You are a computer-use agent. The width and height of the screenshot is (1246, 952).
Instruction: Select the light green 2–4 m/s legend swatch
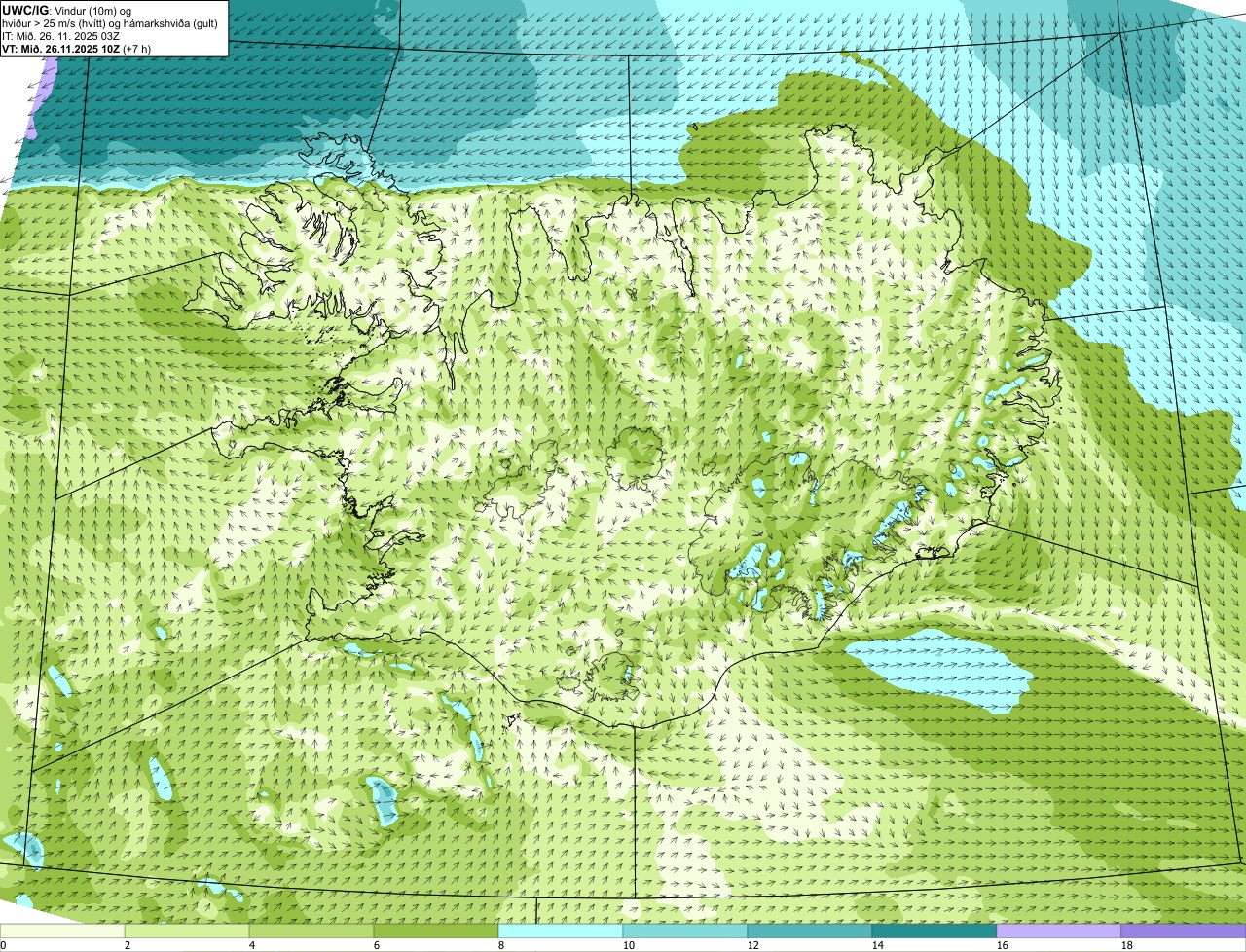[x=187, y=931]
